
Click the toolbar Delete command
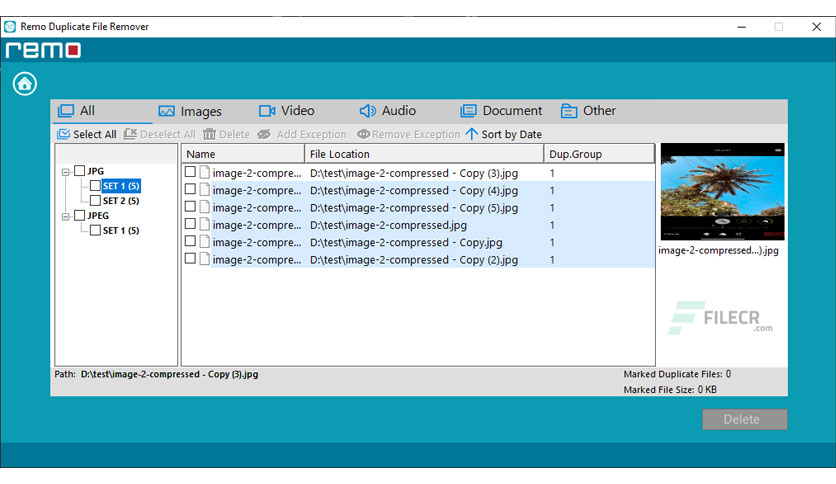click(x=227, y=134)
